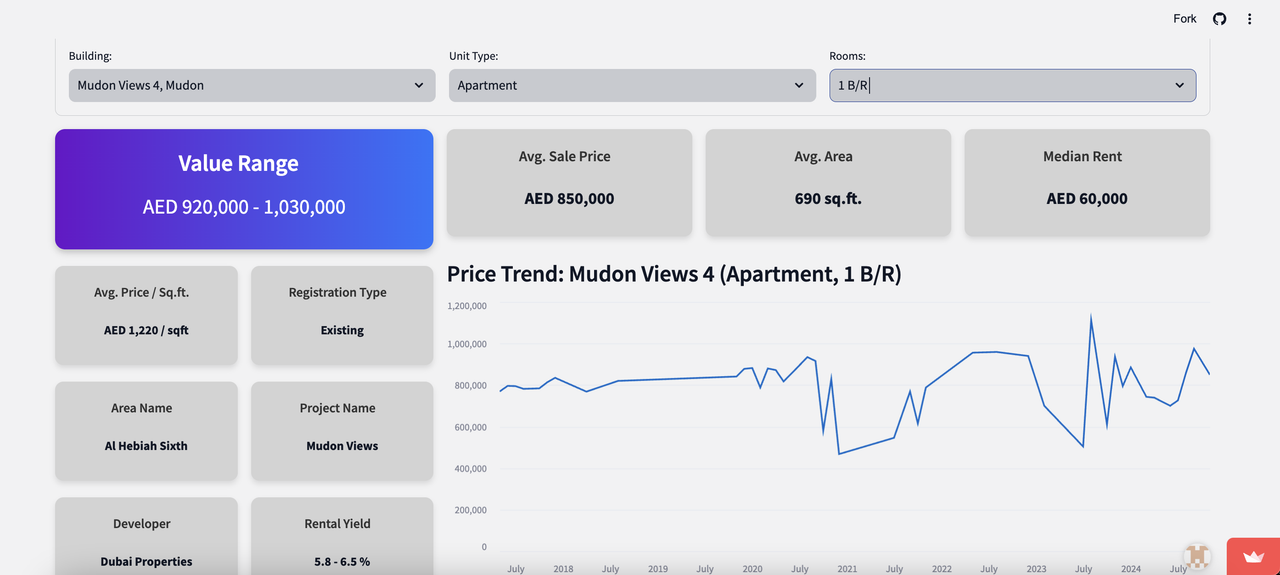
Task: Open the GitHub repository icon
Action: pyautogui.click(x=1219, y=19)
